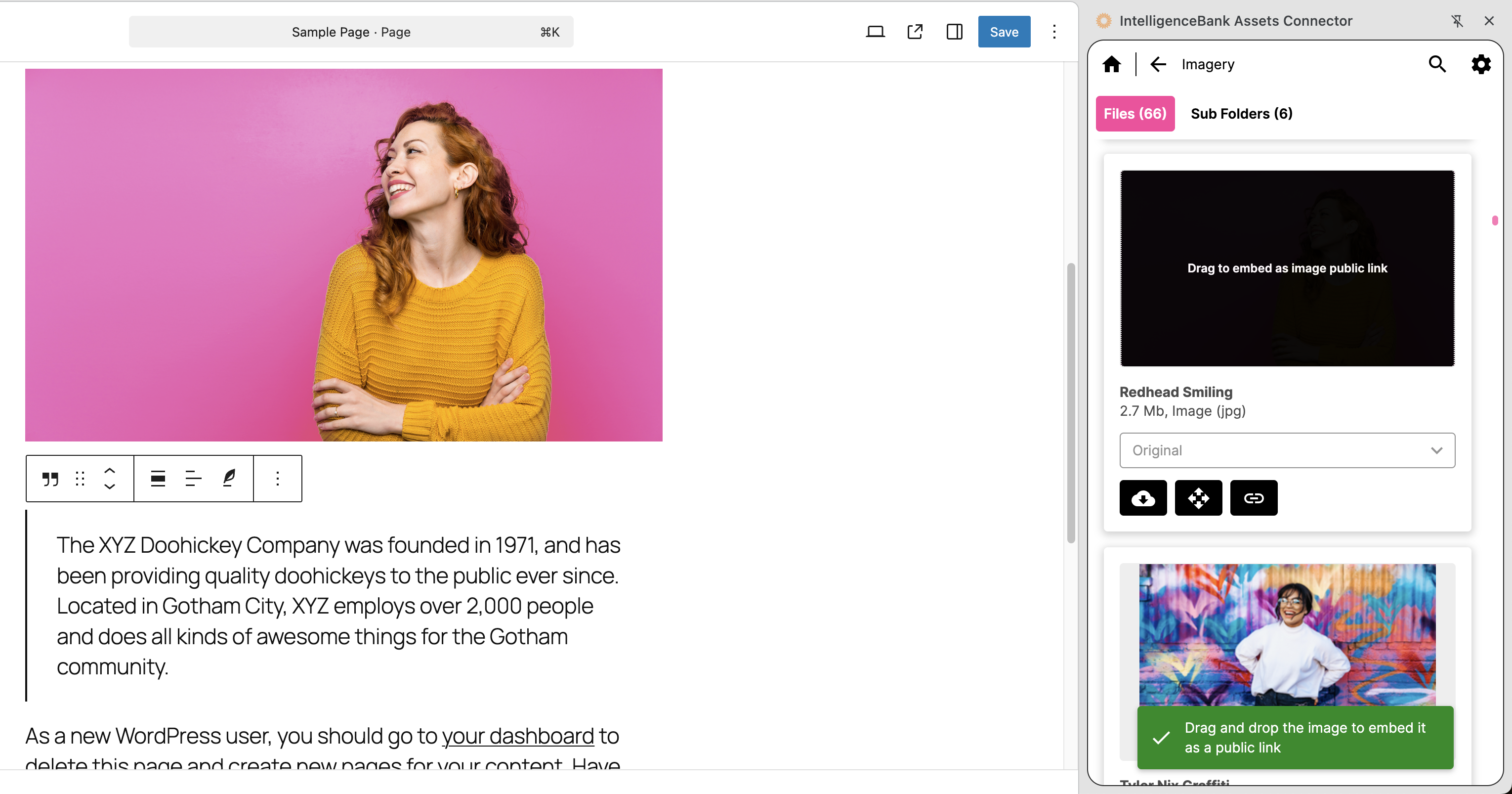This screenshot has width=1512, height=794.
Task: Open search in the Assets Connector panel
Action: coord(1437,64)
